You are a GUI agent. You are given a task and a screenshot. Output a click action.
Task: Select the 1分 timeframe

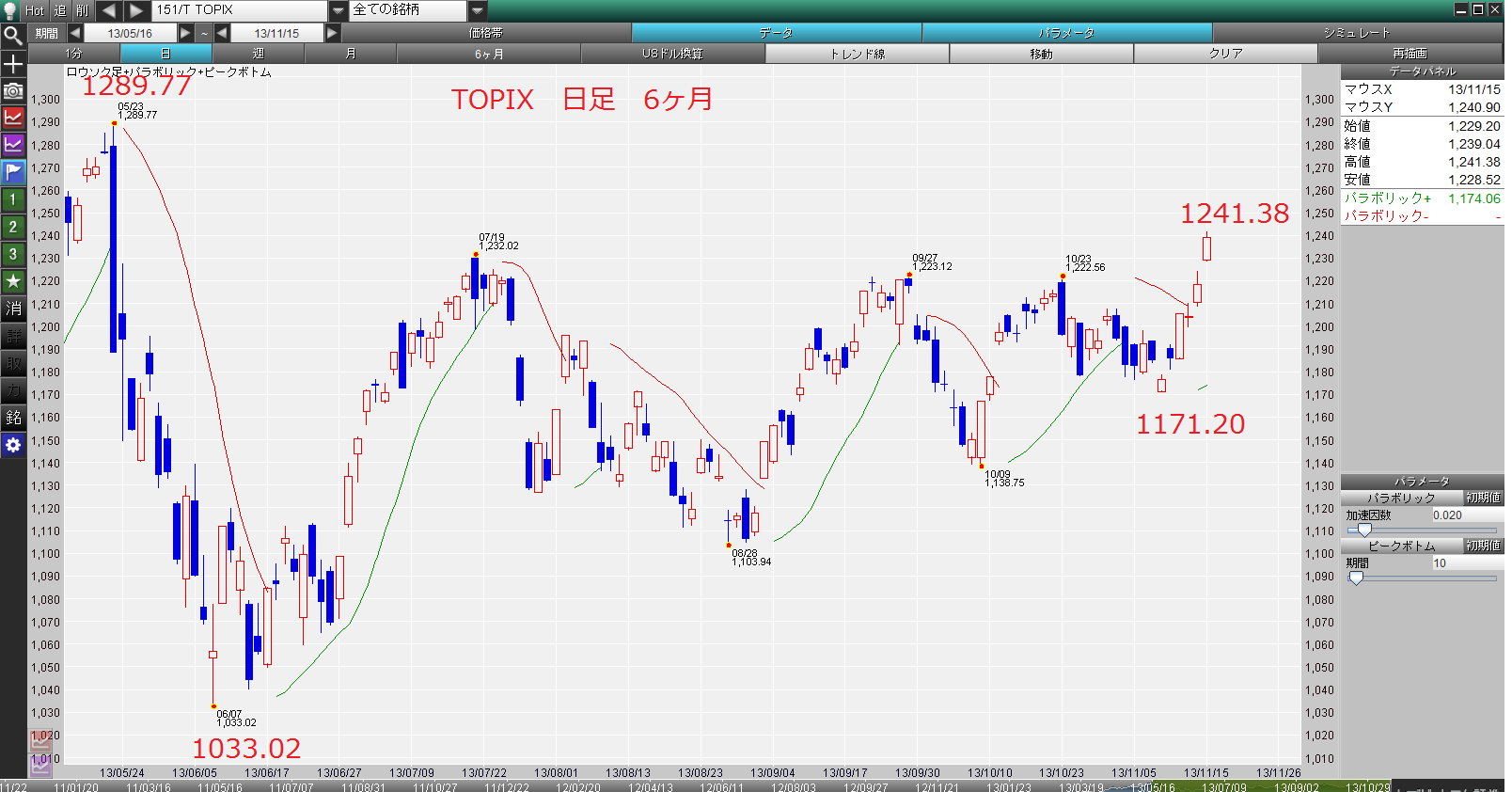(x=73, y=54)
